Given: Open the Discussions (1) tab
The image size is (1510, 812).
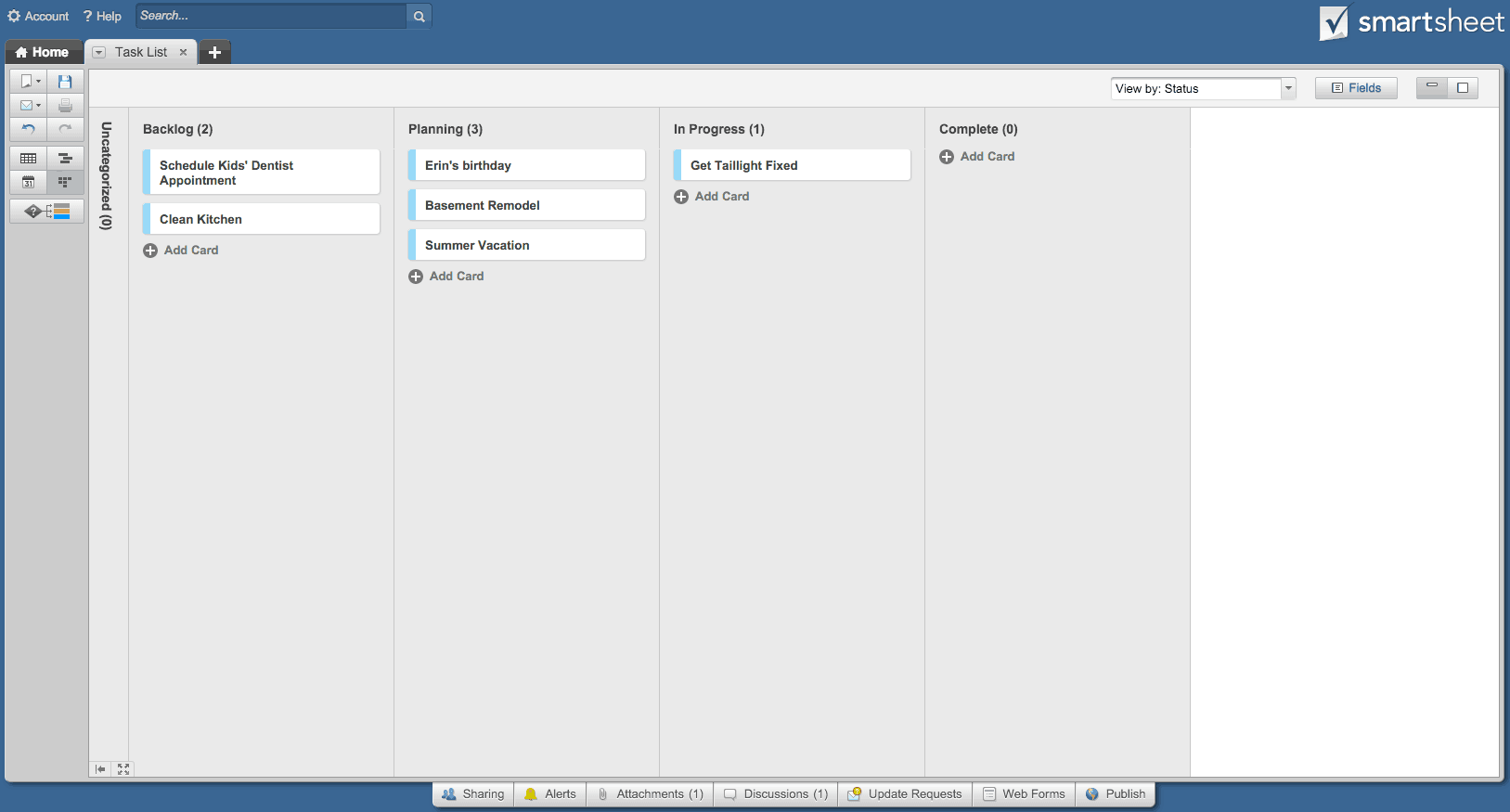Looking at the screenshot, I should pos(776,794).
